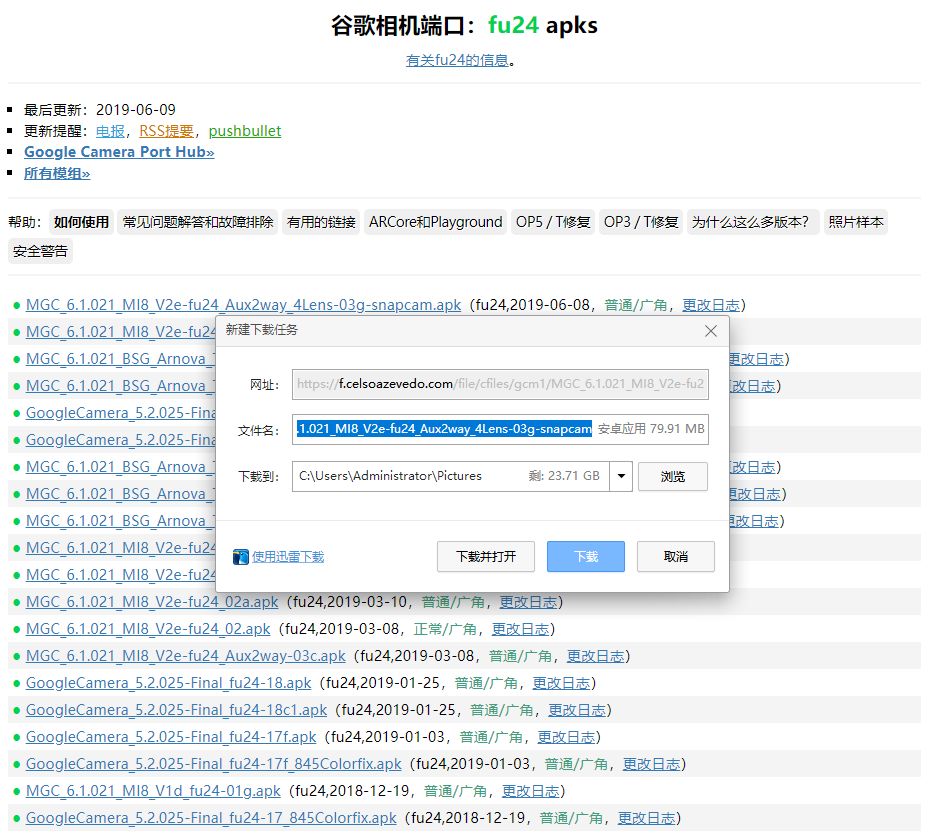Switch to the 如何使用 help tab
Image resolution: width=931 pixels, height=833 pixels.
click(80, 221)
